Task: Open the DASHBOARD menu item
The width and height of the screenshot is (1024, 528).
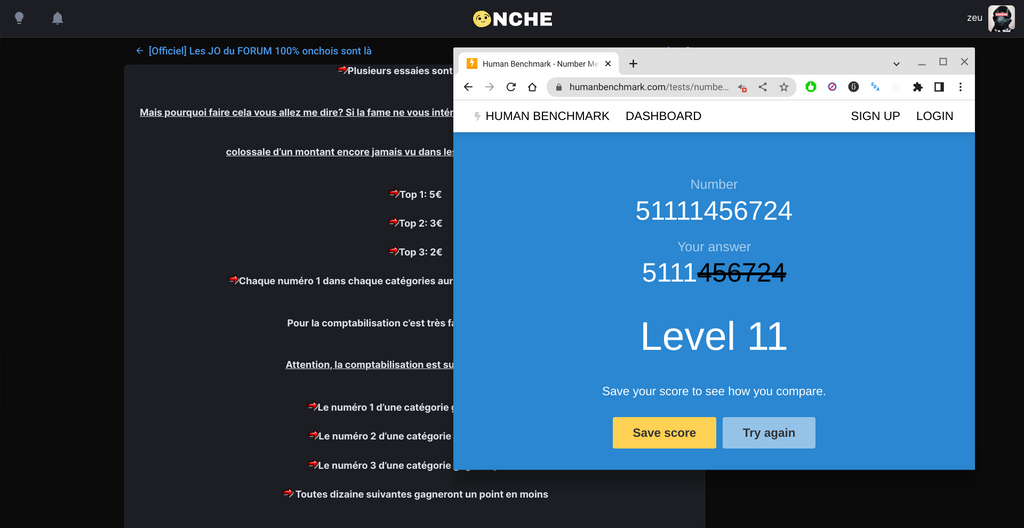Action: [x=663, y=116]
